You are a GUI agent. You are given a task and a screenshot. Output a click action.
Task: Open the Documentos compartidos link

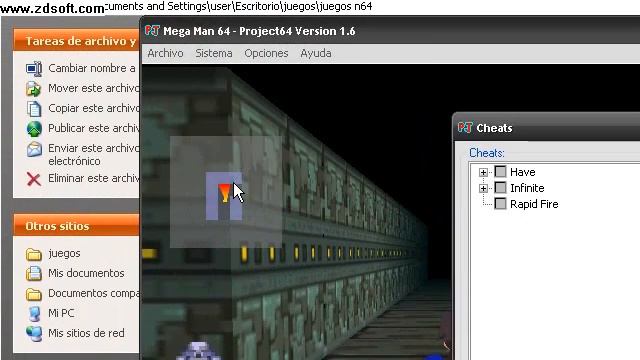coord(93,293)
